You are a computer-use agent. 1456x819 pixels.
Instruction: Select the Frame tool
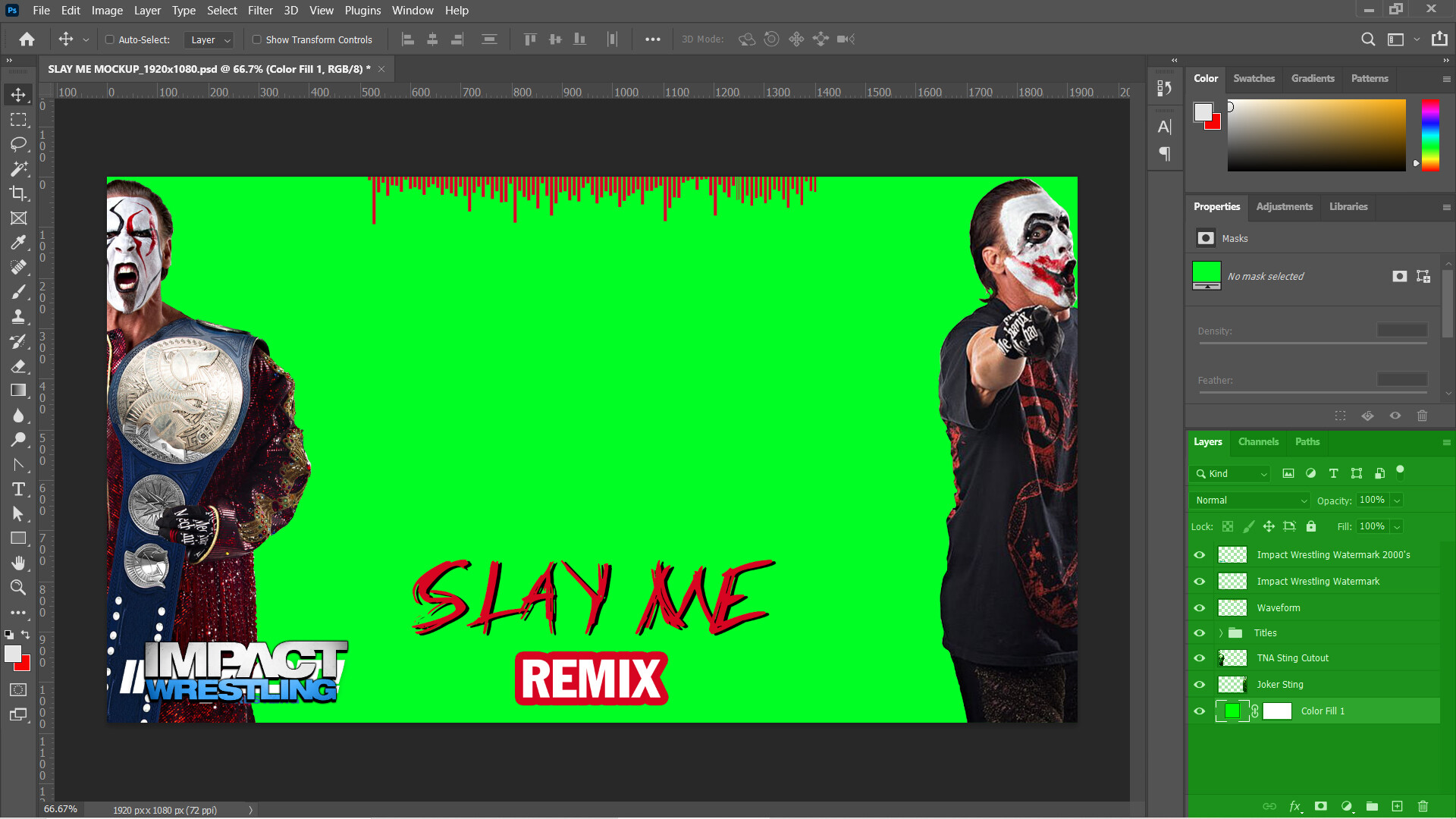point(18,218)
